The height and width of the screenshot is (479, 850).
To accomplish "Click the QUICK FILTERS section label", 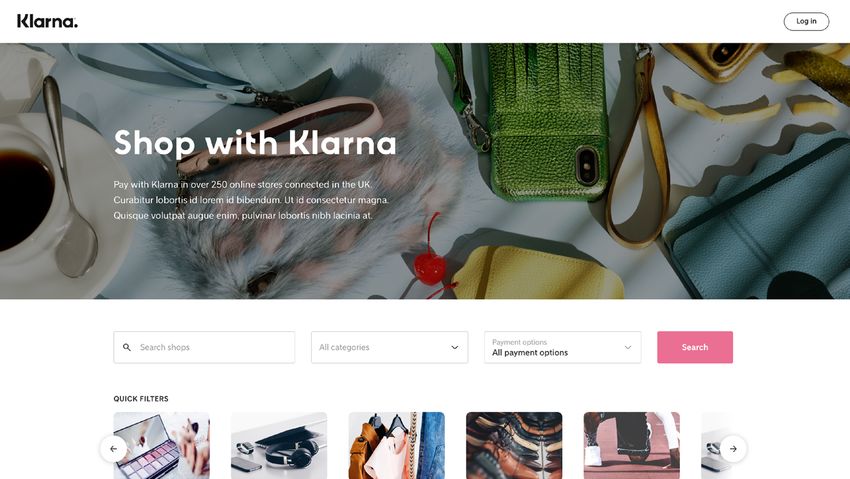I will 141,399.
